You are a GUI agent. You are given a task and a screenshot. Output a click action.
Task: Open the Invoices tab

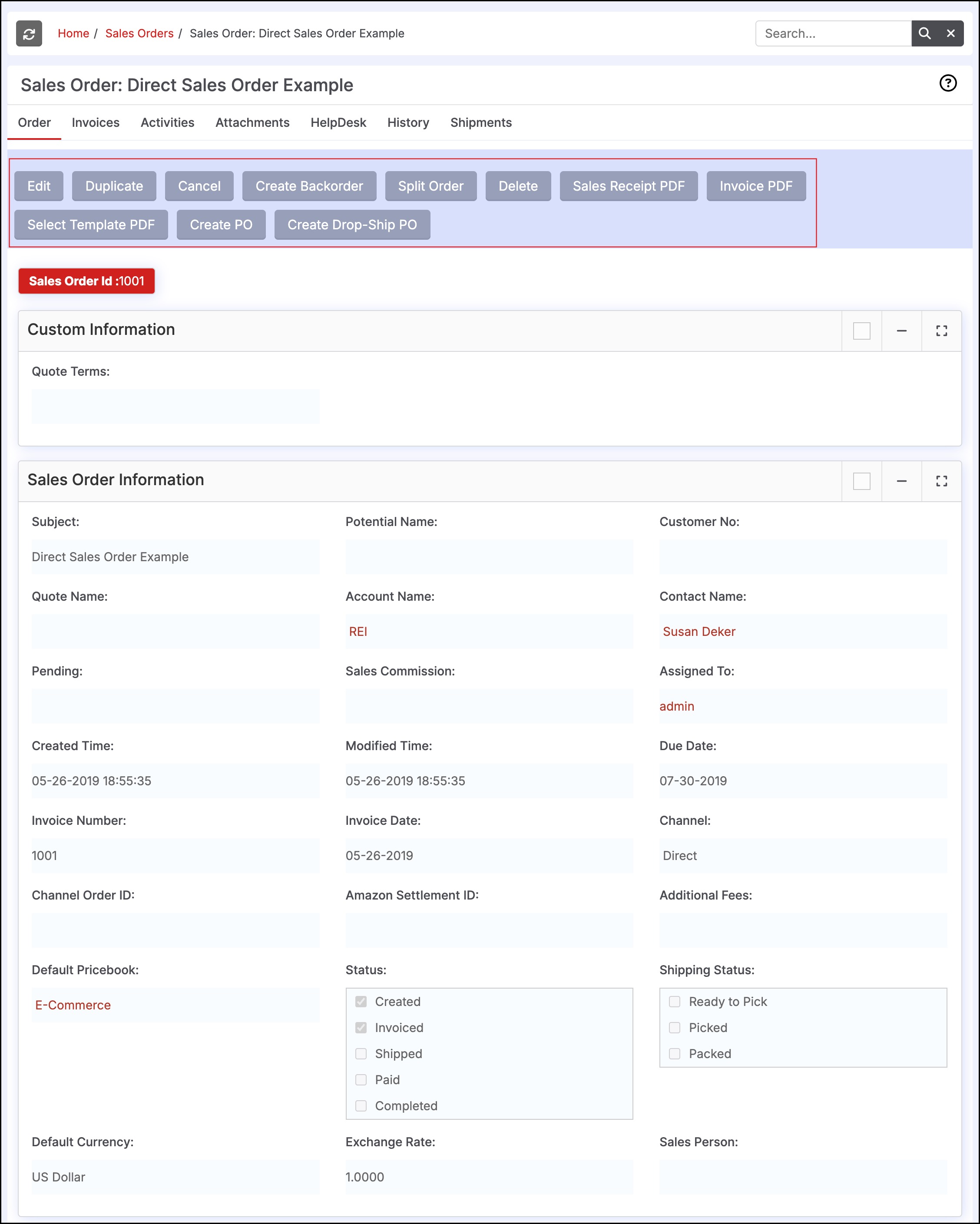[x=96, y=122]
